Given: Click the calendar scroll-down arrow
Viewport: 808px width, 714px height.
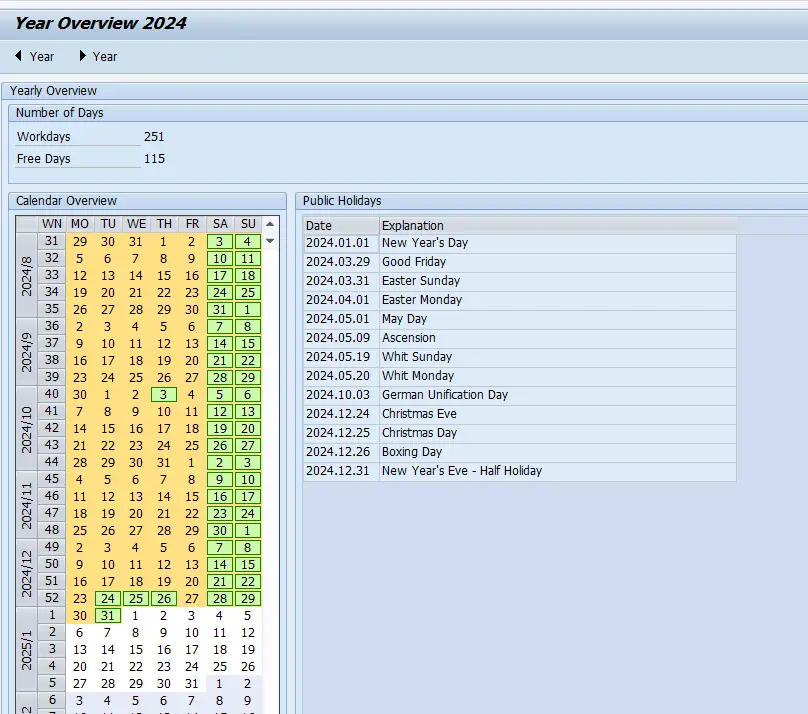Looking at the screenshot, I should point(270,241).
